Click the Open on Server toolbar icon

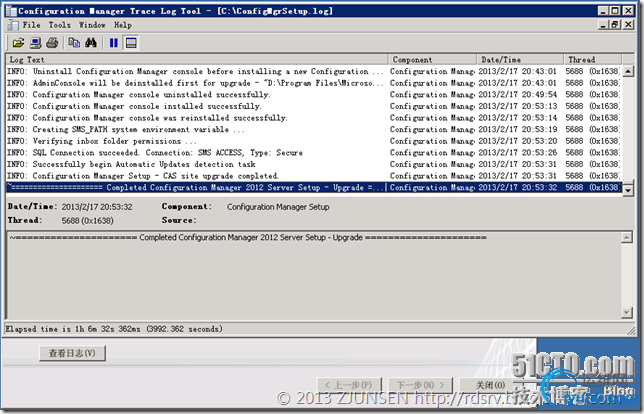(x=36, y=43)
